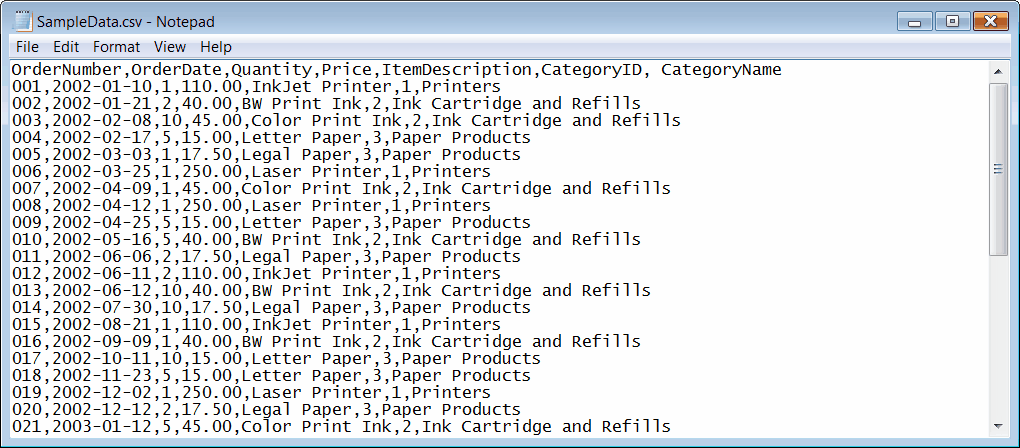Open the Help menu
This screenshot has height=448, width=1020.
(x=216, y=47)
